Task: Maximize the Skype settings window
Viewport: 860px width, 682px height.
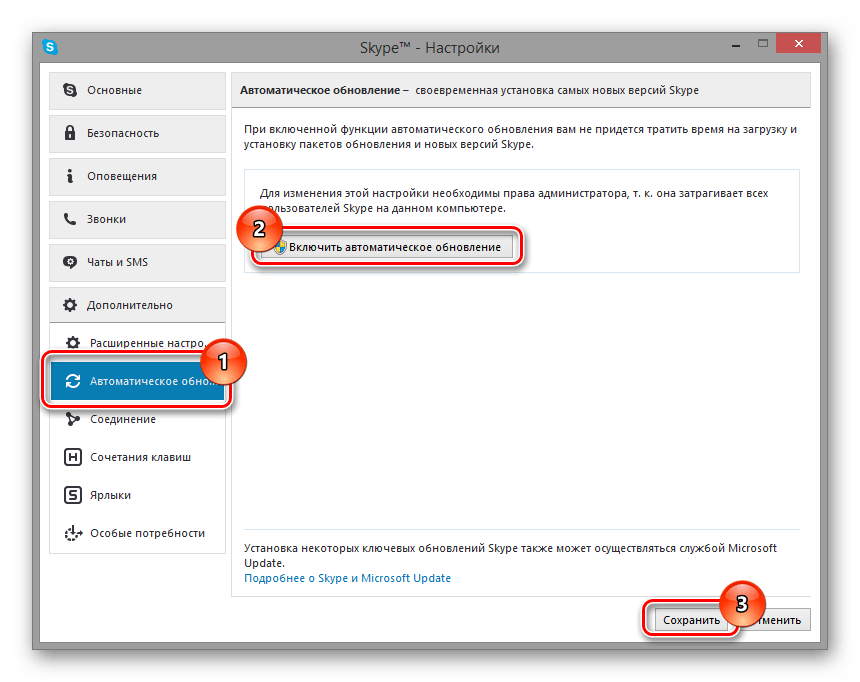Action: click(763, 43)
